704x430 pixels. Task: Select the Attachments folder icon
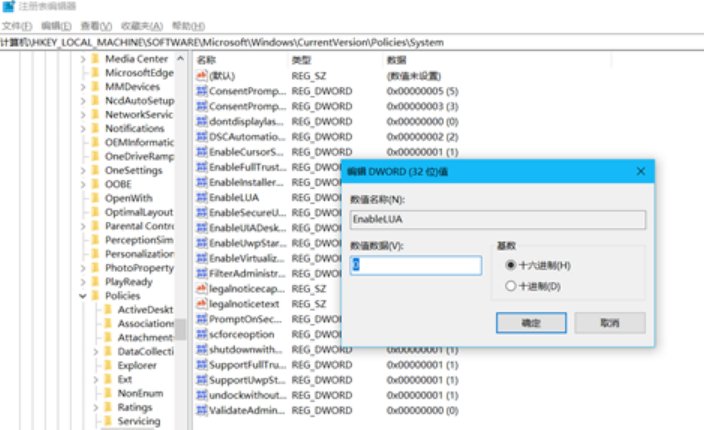click(108, 337)
